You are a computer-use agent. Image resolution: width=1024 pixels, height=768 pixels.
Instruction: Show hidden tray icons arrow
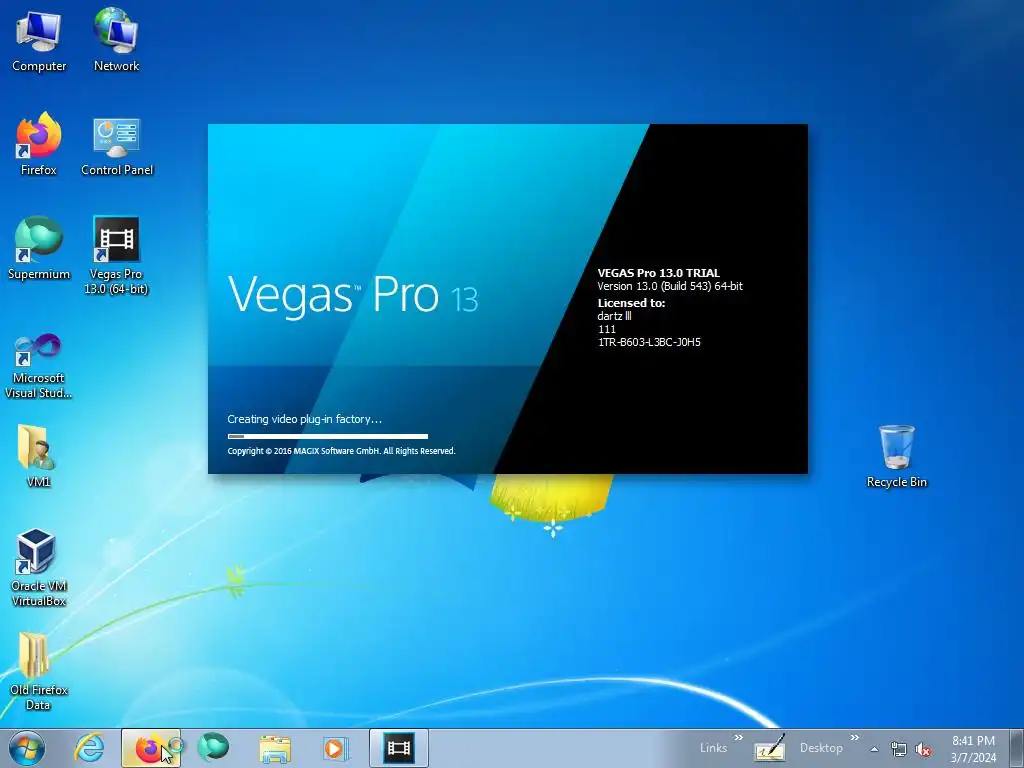click(874, 749)
